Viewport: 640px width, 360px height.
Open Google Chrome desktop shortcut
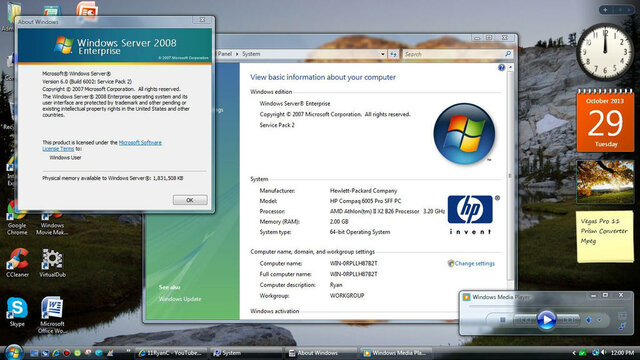17,218
